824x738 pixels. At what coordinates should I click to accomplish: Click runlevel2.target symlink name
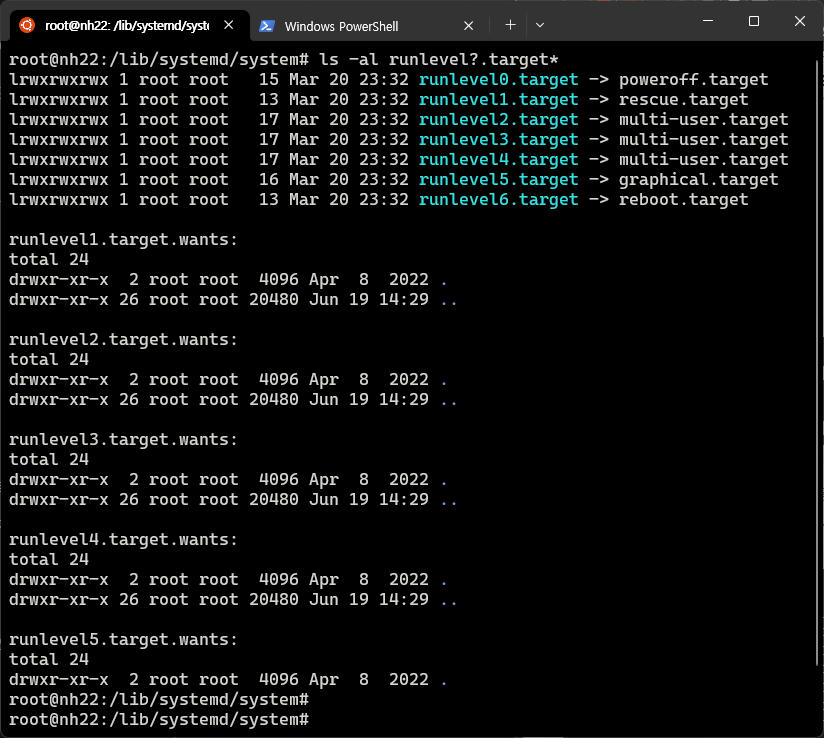click(x=498, y=119)
